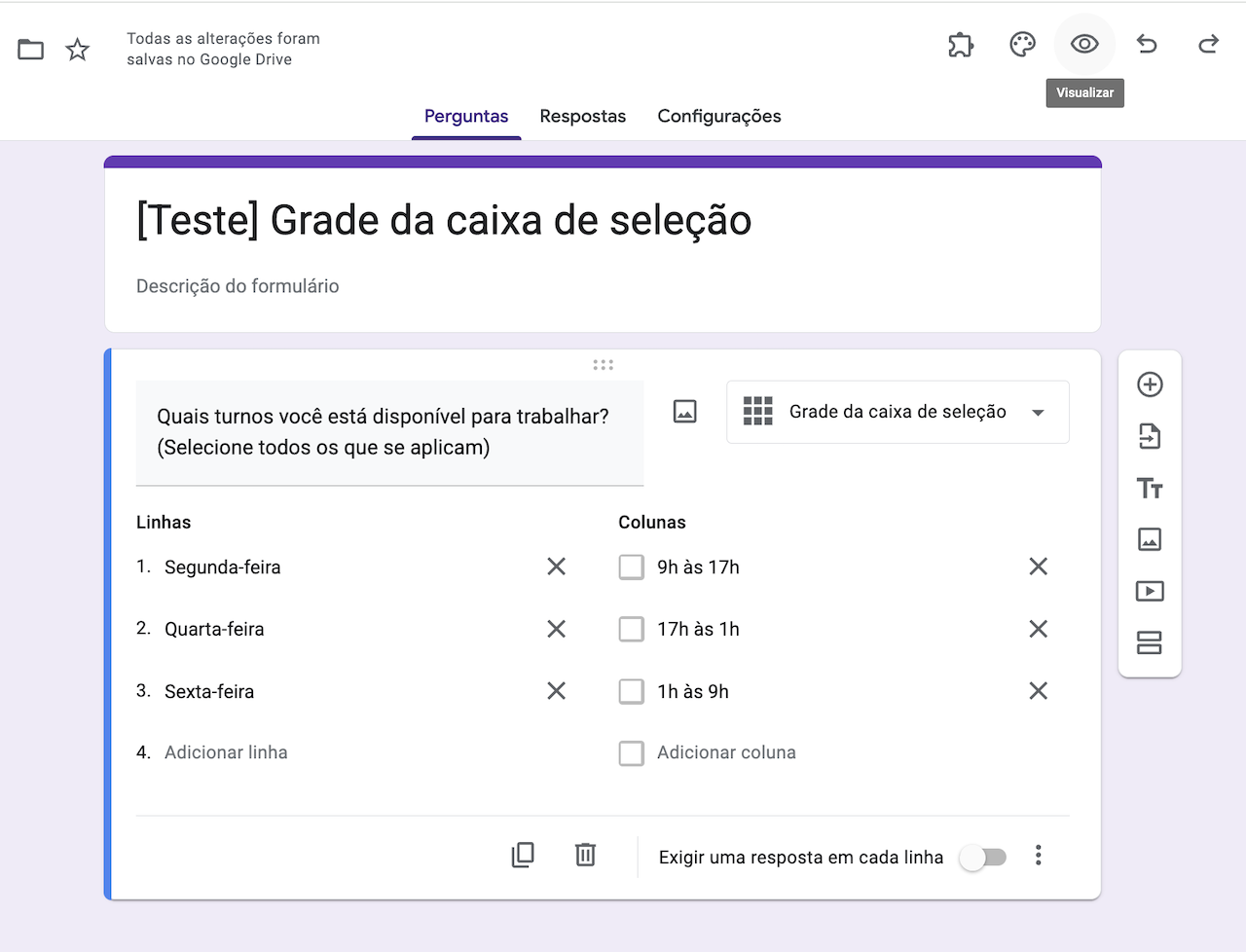The image size is (1246, 952).
Task: Add a video from the sidebar
Action: coord(1150,591)
